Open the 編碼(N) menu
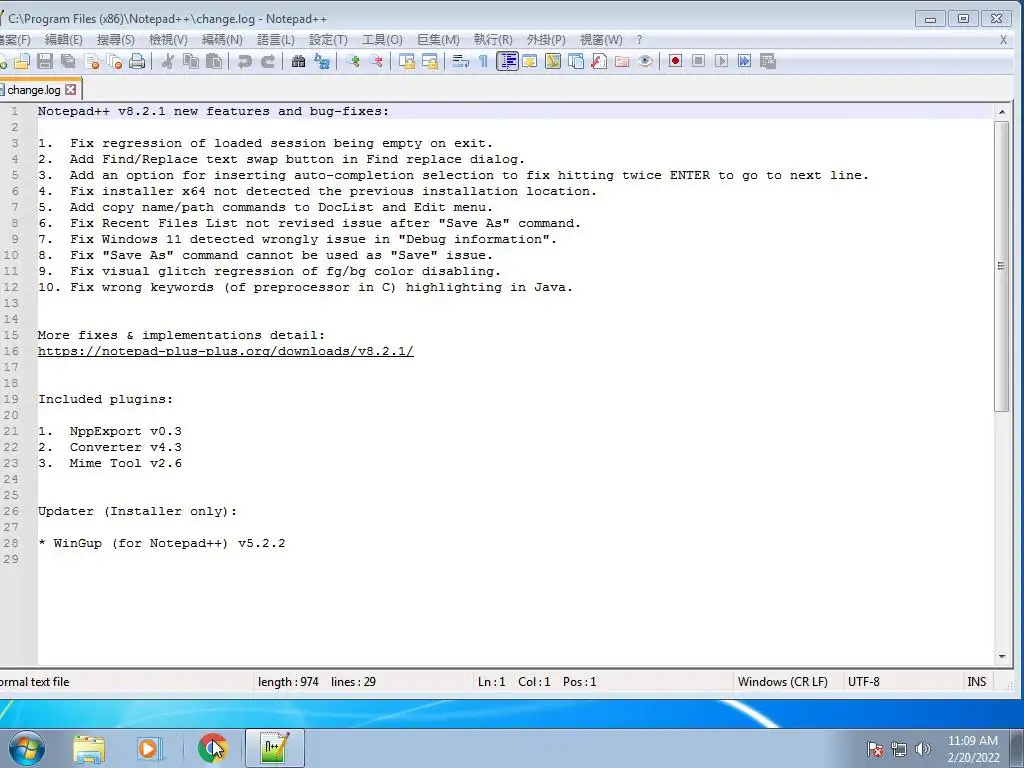This screenshot has height=768, width=1024. tap(222, 40)
